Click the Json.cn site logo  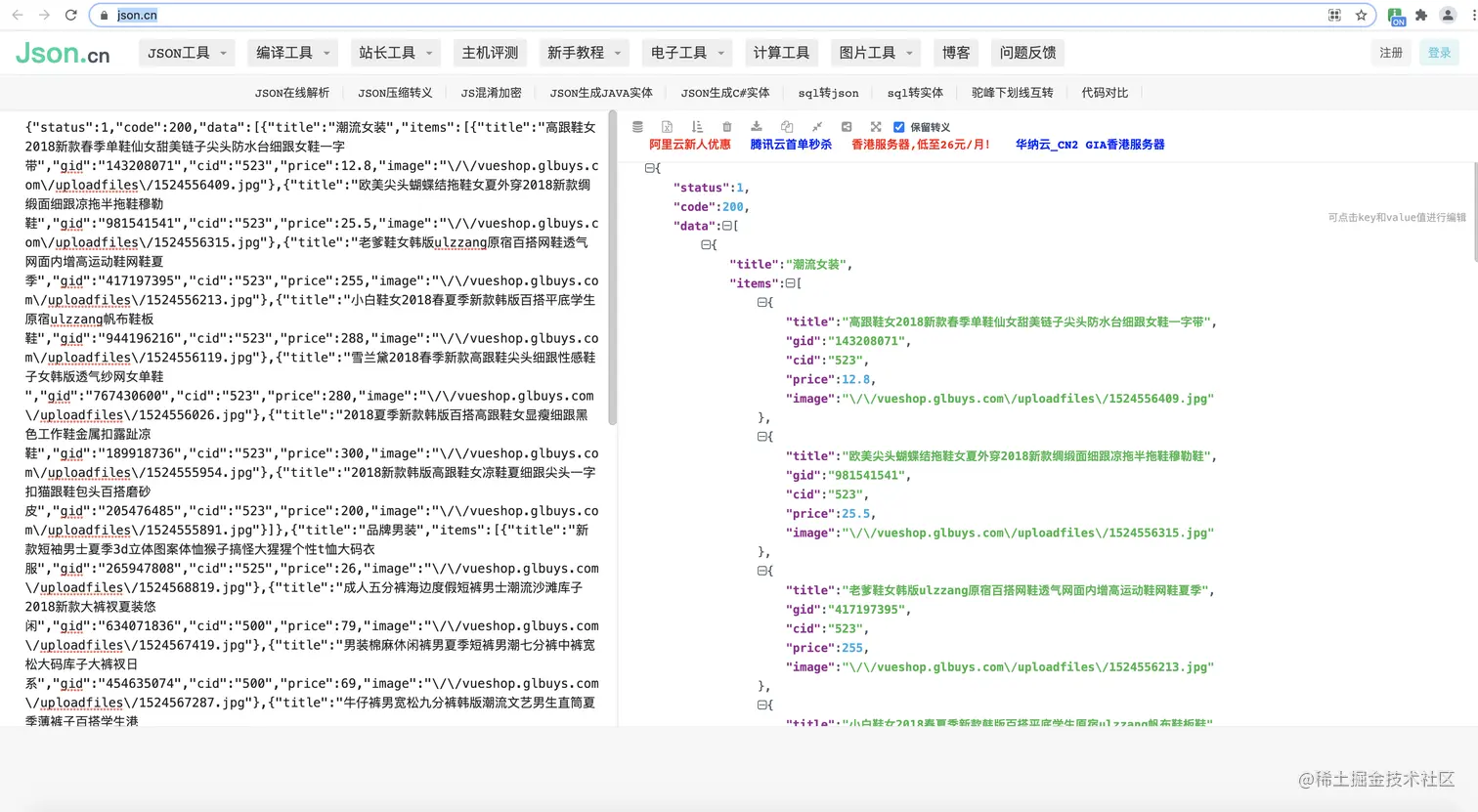(63, 53)
